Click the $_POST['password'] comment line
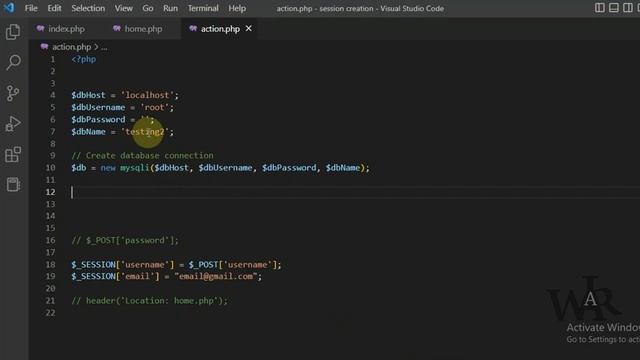 [125, 240]
